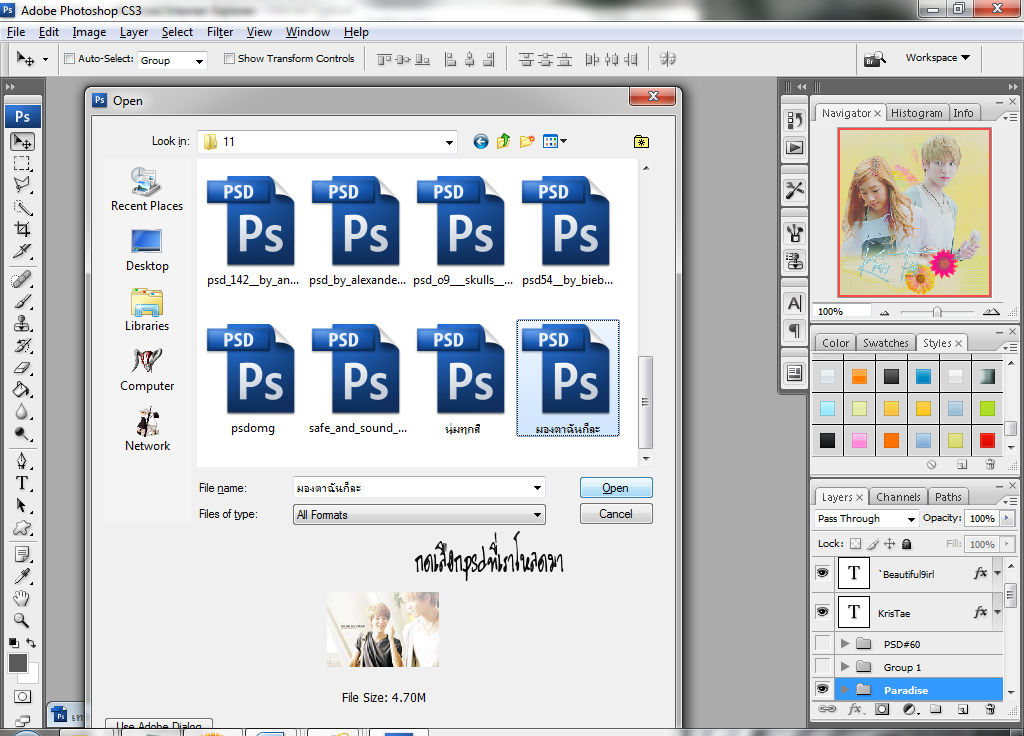Expand the Group 1 layer group

click(x=845, y=667)
